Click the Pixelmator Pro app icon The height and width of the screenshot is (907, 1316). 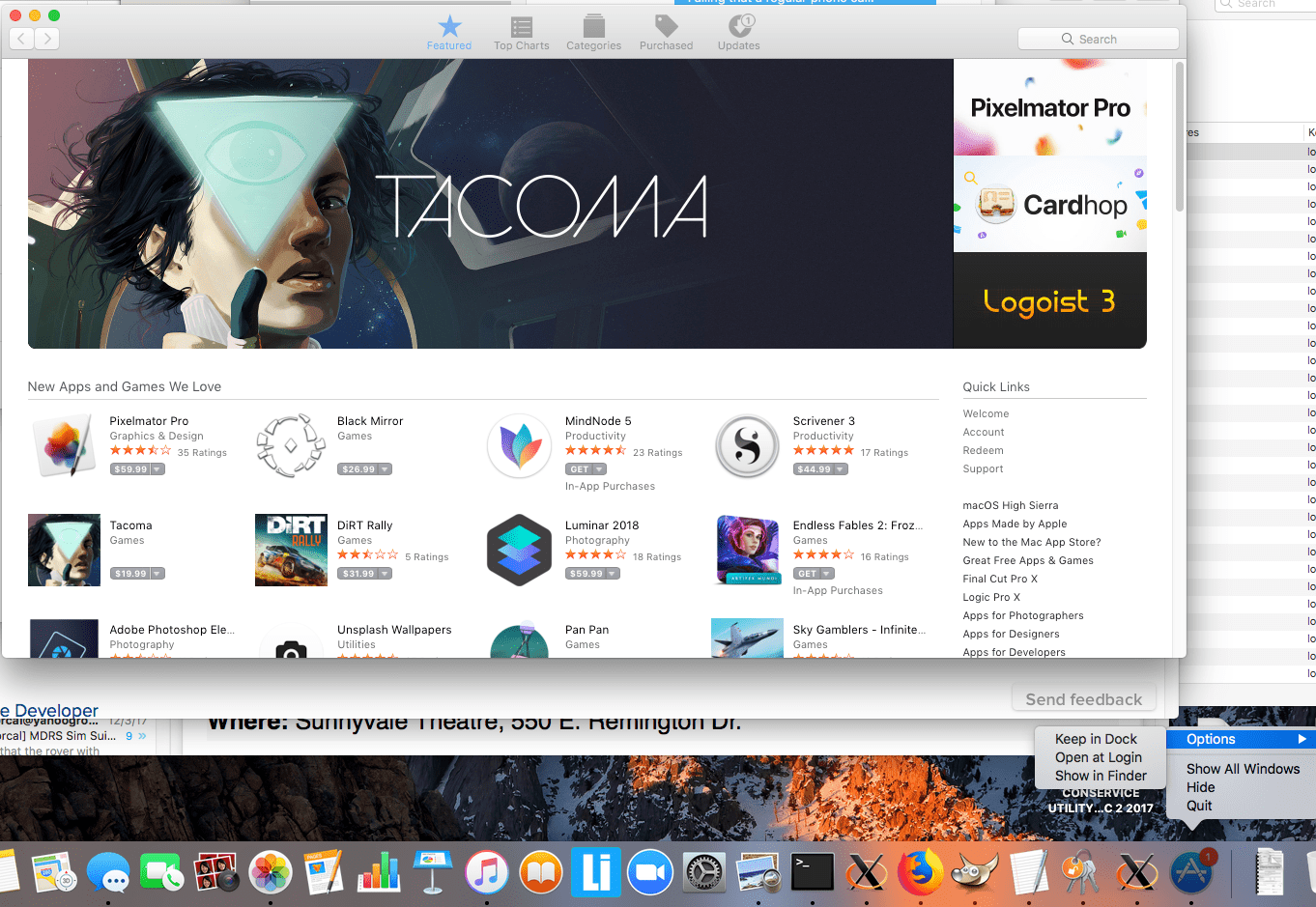pyautogui.click(x=64, y=446)
